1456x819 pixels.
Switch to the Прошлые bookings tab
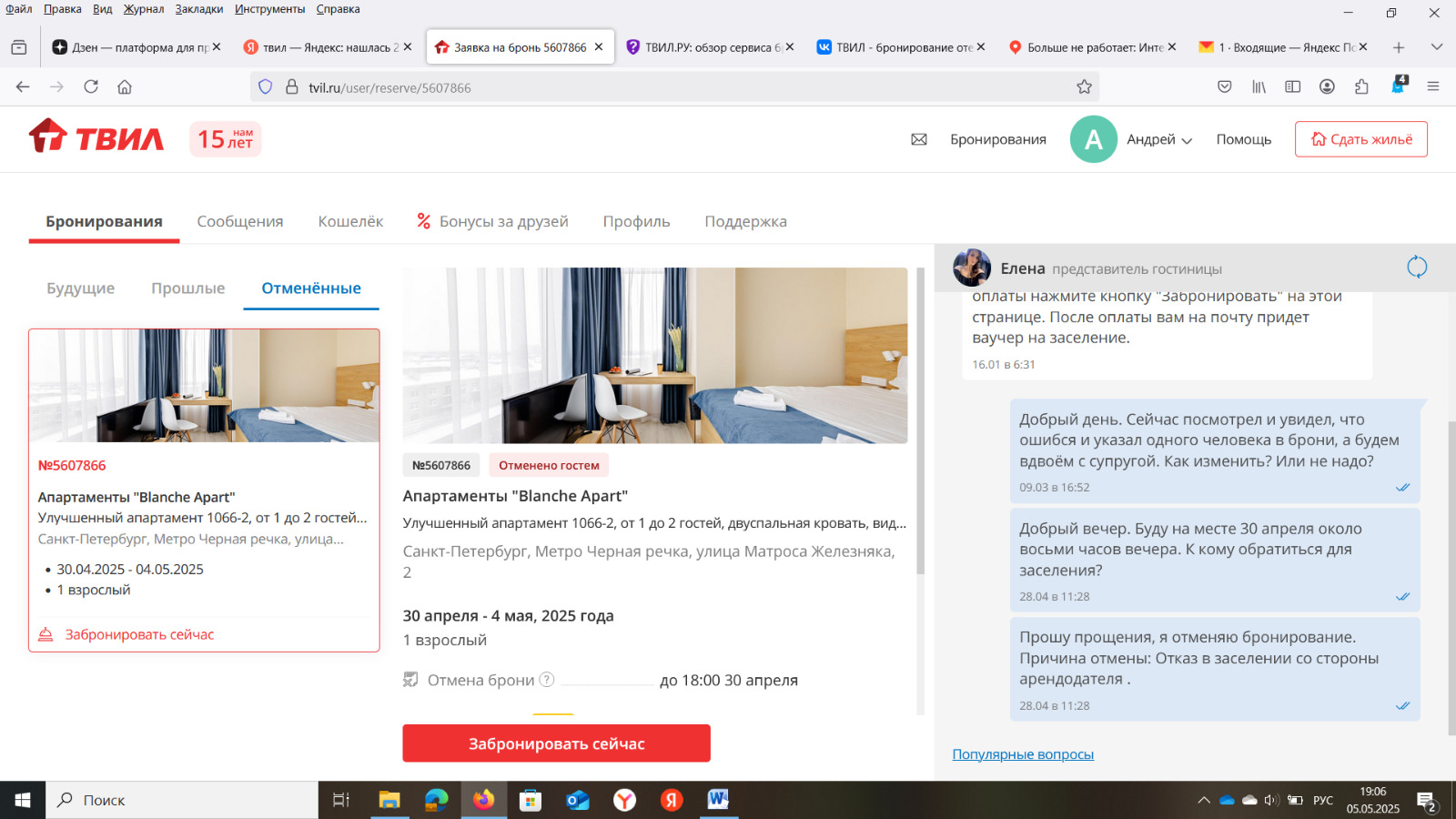(187, 288)
